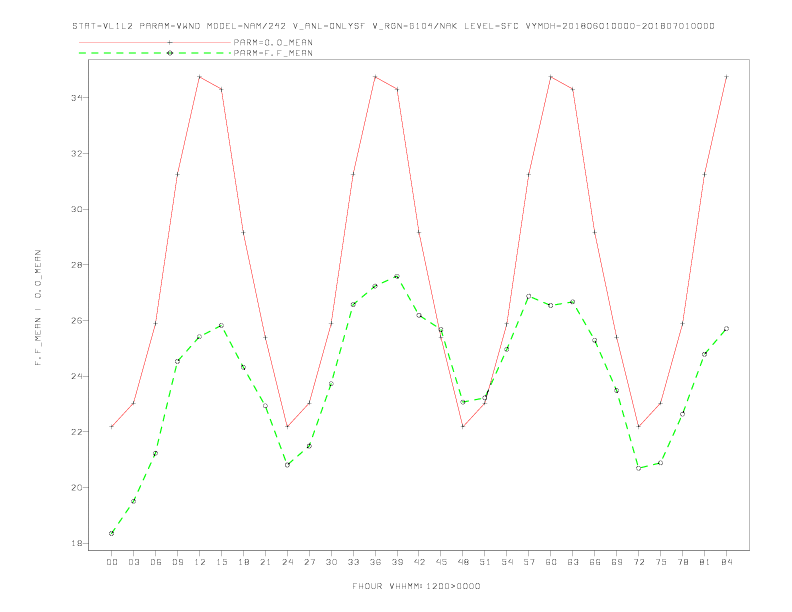Click the PARM=O.O_MEAN legend label
This screenshot has width=792, height=612.
tap(273, 42)
